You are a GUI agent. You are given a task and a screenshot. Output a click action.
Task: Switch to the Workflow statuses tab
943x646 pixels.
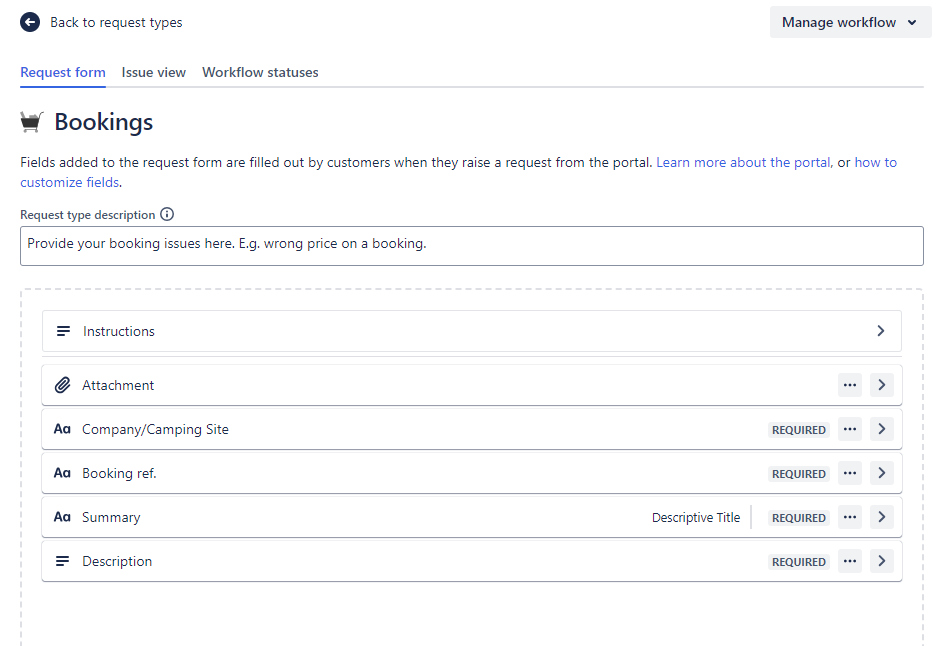pyautogui.click(x=260, y=72)
